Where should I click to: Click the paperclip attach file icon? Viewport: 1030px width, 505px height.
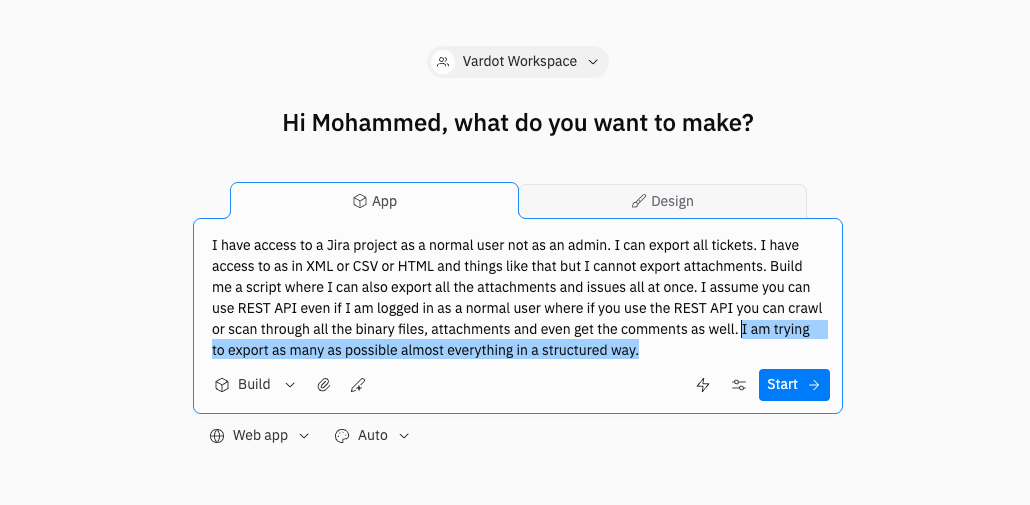click(324, 385)
